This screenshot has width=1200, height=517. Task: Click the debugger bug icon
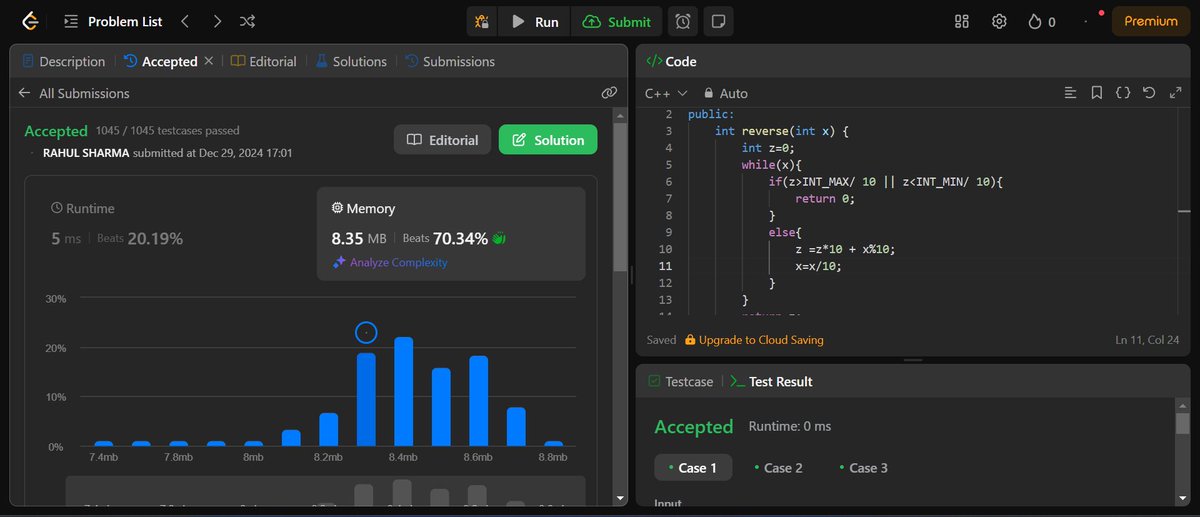(x=482, y=21)
